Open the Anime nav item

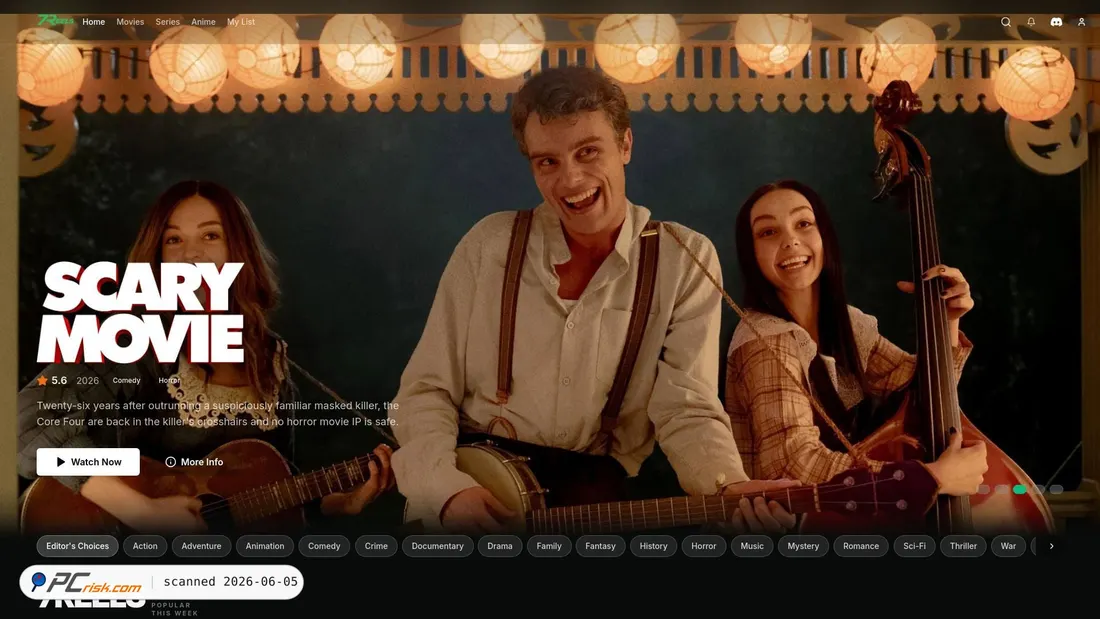(203, 22)
